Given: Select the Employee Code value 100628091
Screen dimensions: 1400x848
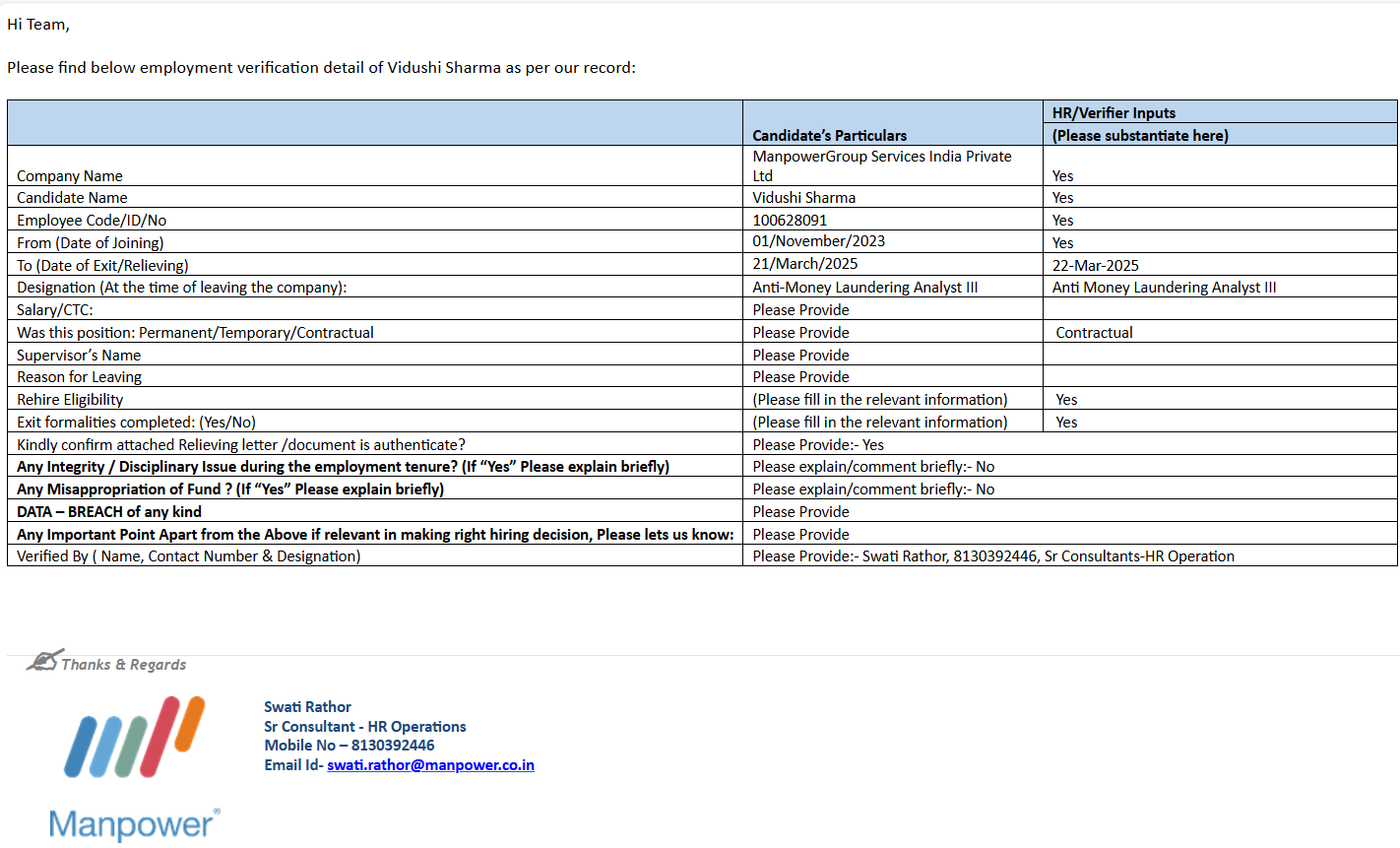Looking at the screenshot, I should [x=790, y=221].
